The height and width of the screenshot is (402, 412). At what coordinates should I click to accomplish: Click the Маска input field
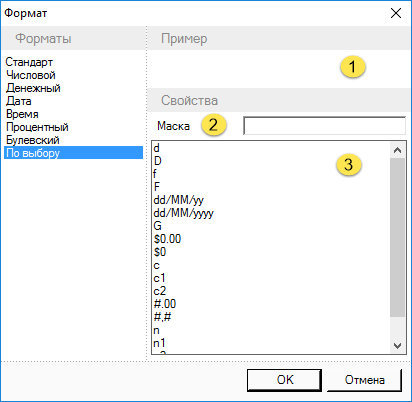click(324, 126)
